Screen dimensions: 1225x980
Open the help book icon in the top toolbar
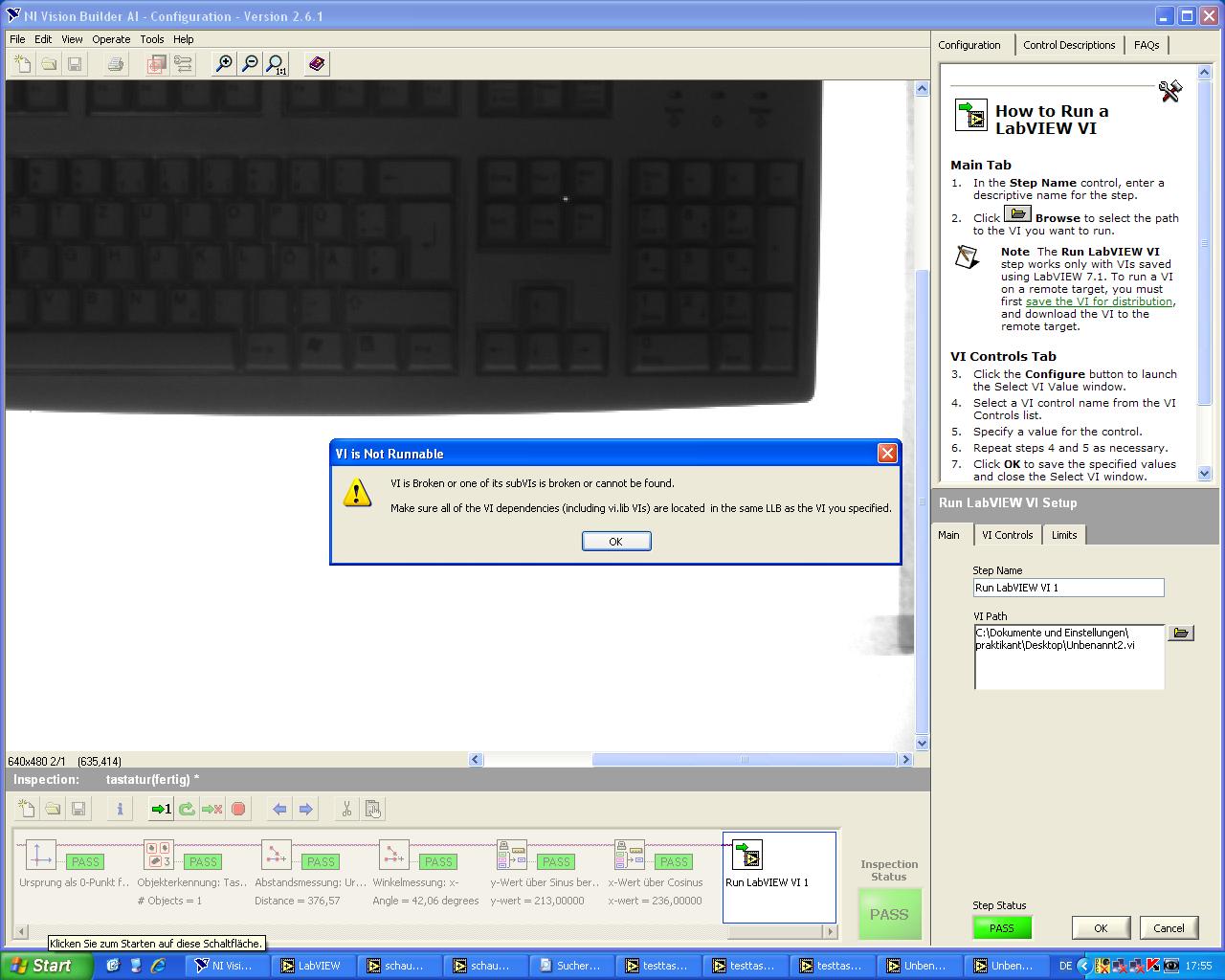pyautogui.click(x=317, y=64)
